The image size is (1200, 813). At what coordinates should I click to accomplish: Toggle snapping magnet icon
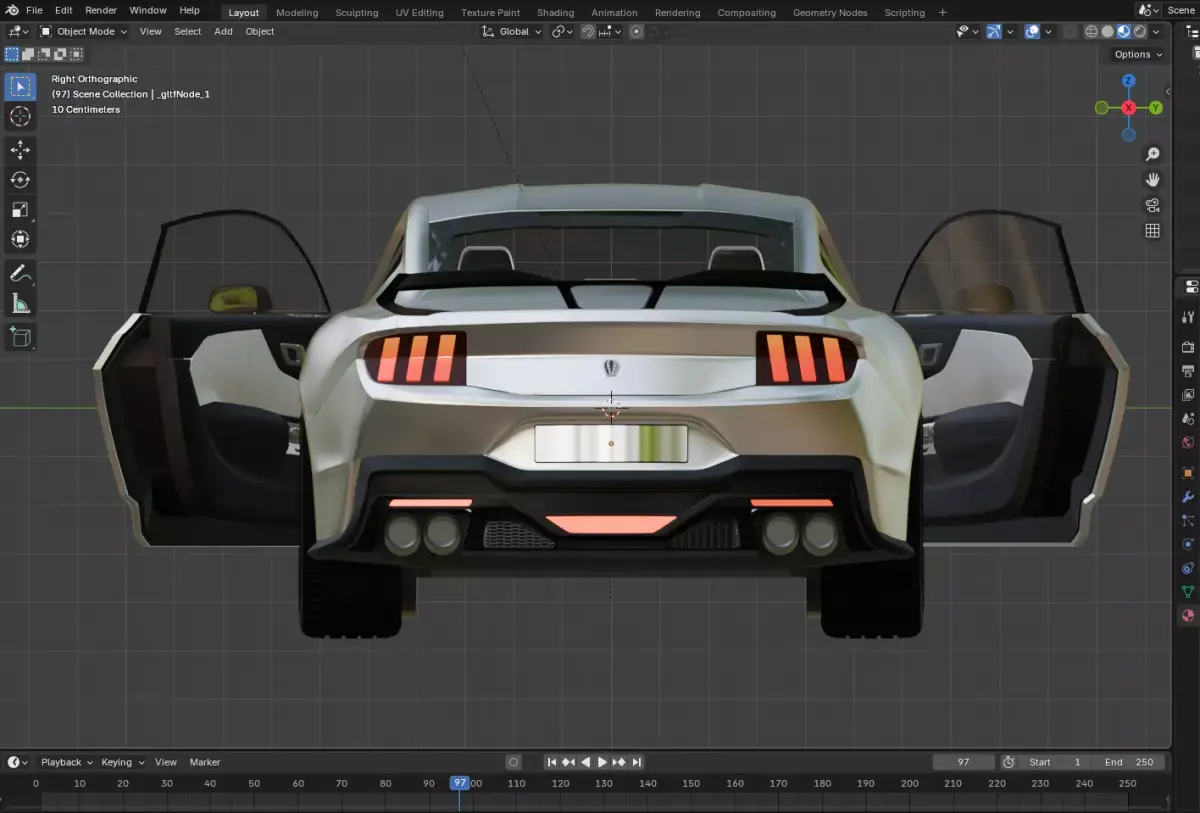point(588,31)
